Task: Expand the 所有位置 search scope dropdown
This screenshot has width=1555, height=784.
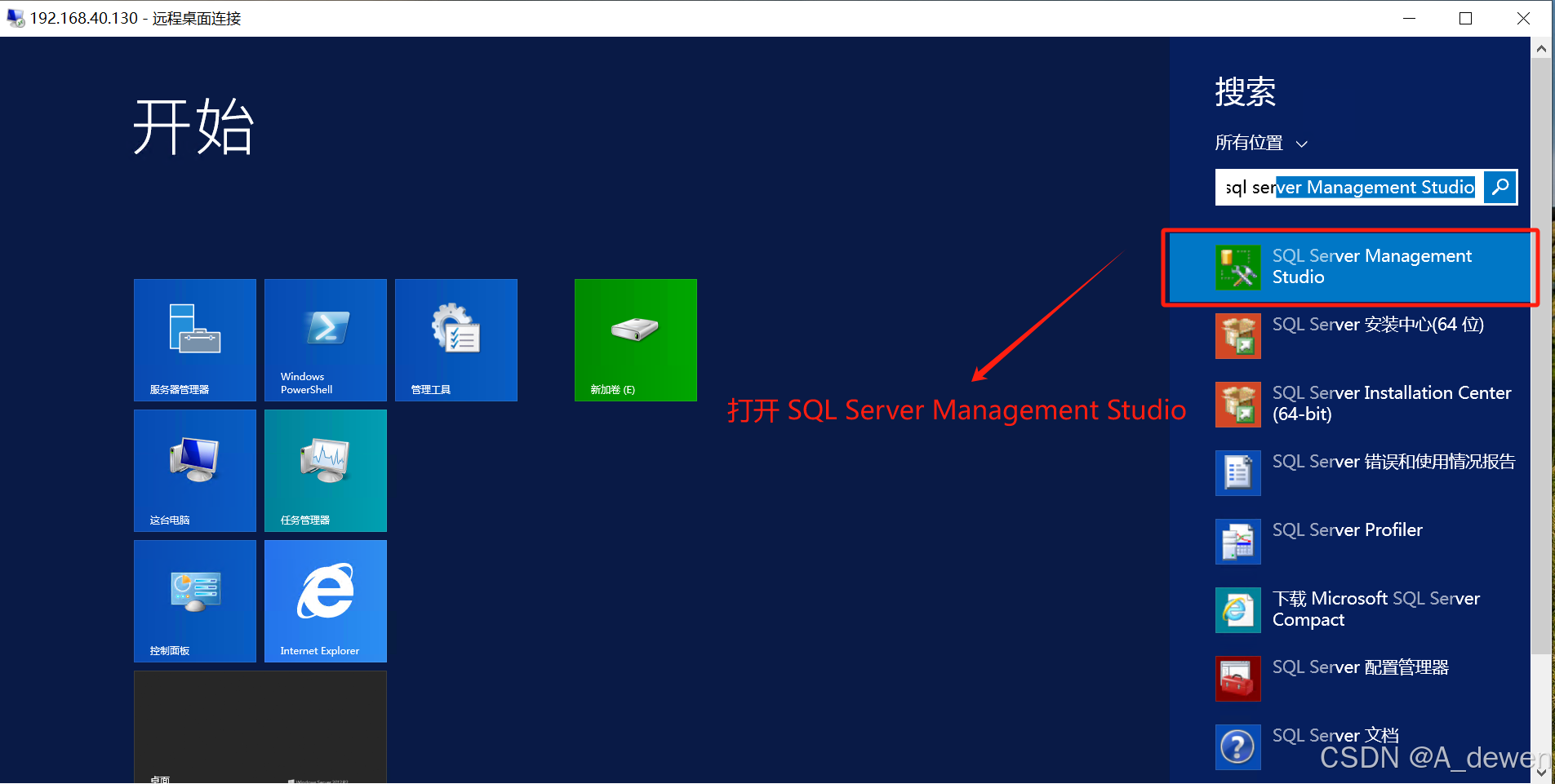Action: click(x=1261, y=143)
